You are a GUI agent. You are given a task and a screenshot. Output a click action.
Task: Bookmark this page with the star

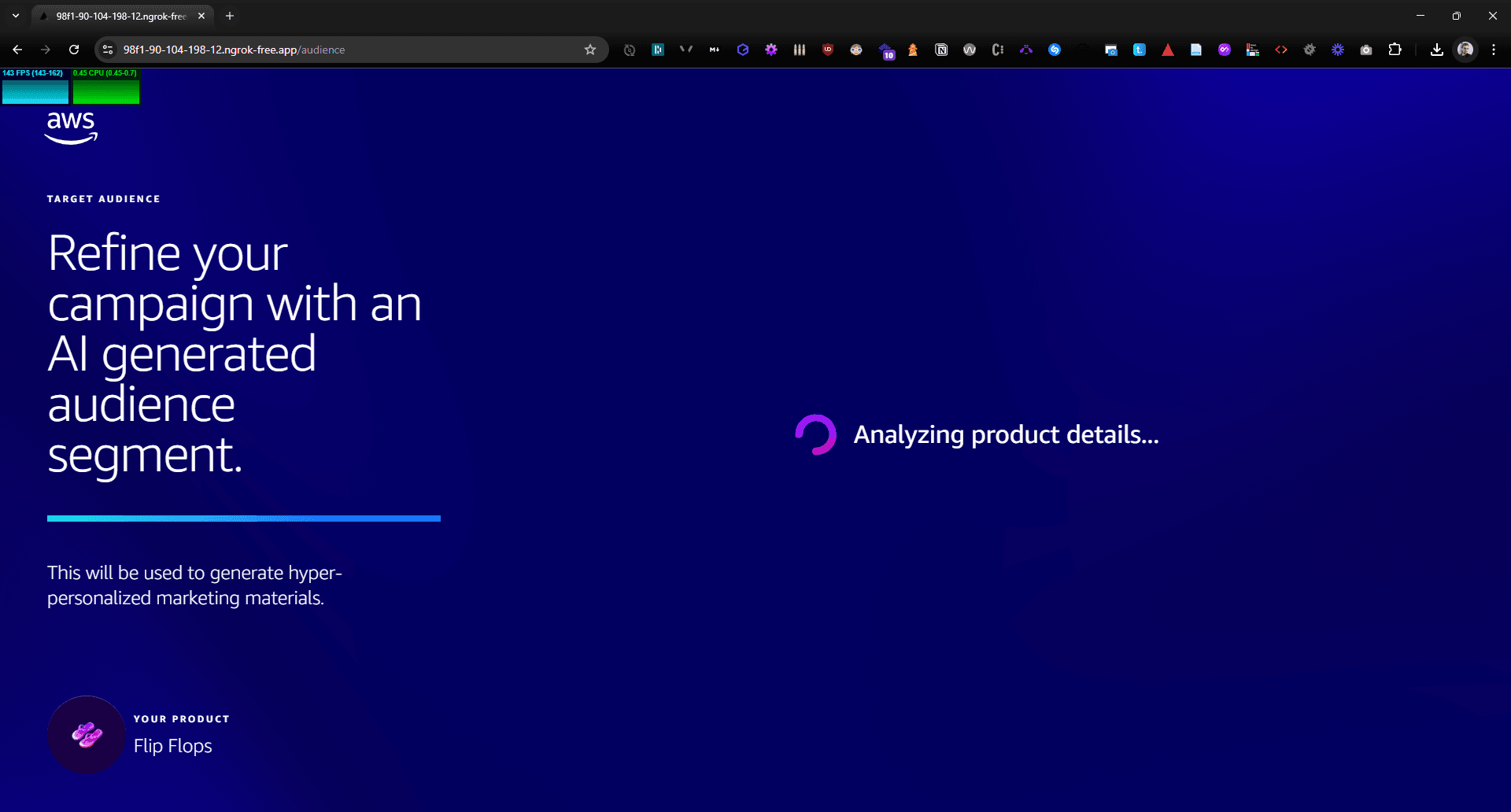pos(590,50)
